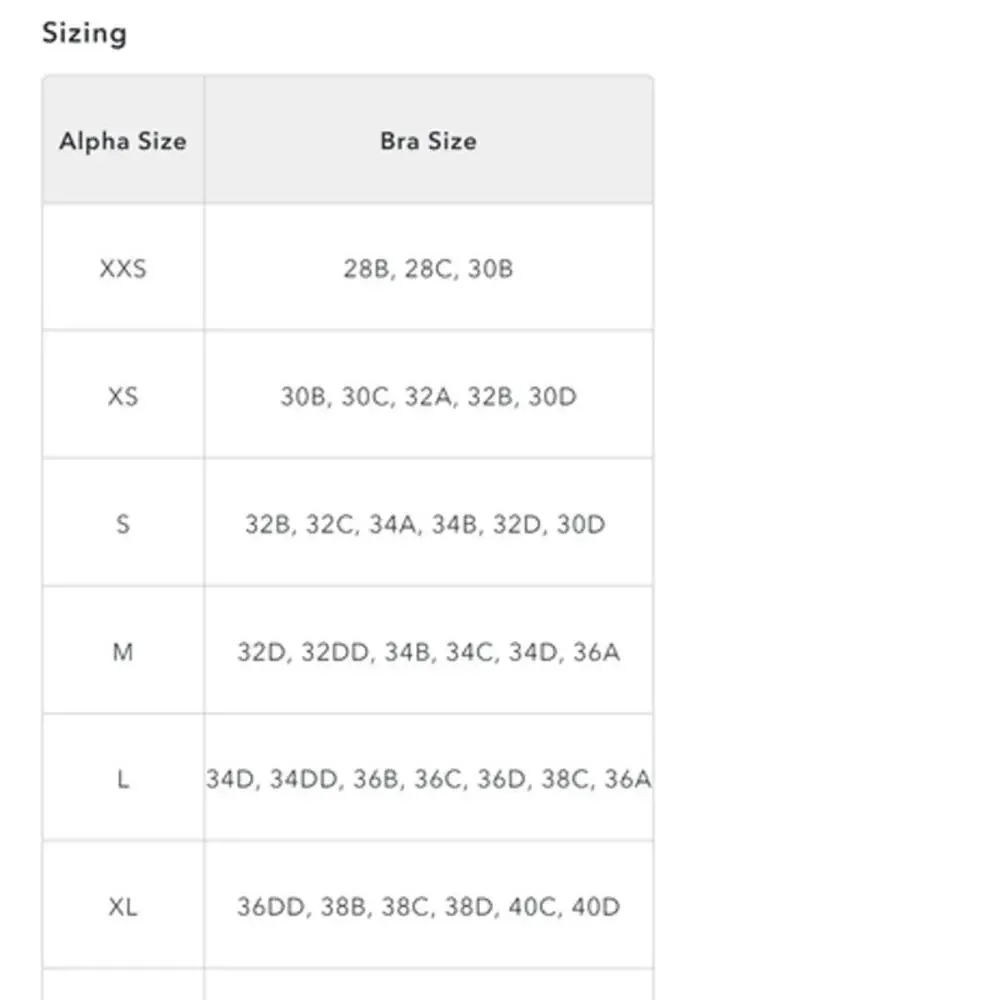Select the Alpha Size column header
Screen dimensions: 1000x1000
(x=123, y=140)
